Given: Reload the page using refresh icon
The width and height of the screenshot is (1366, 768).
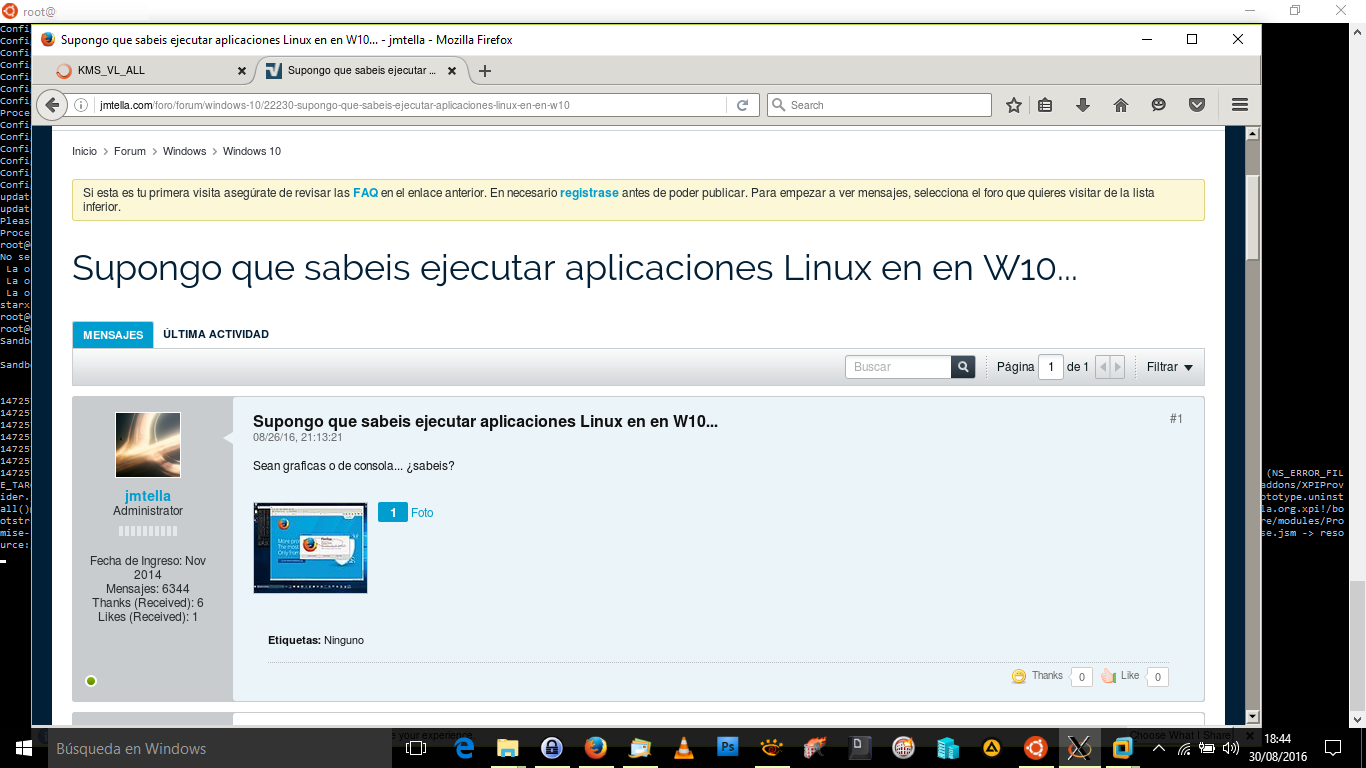Looking at the screenshot, I should point(742,105).
